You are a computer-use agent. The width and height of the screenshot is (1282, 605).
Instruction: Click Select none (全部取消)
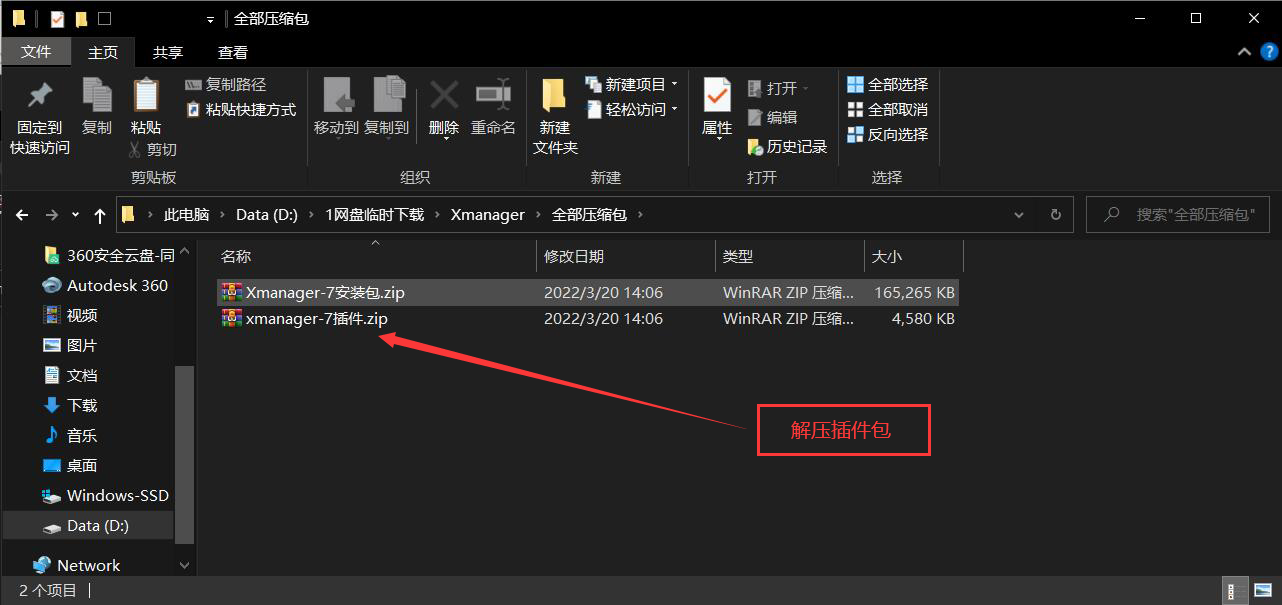tap(887, 110)
